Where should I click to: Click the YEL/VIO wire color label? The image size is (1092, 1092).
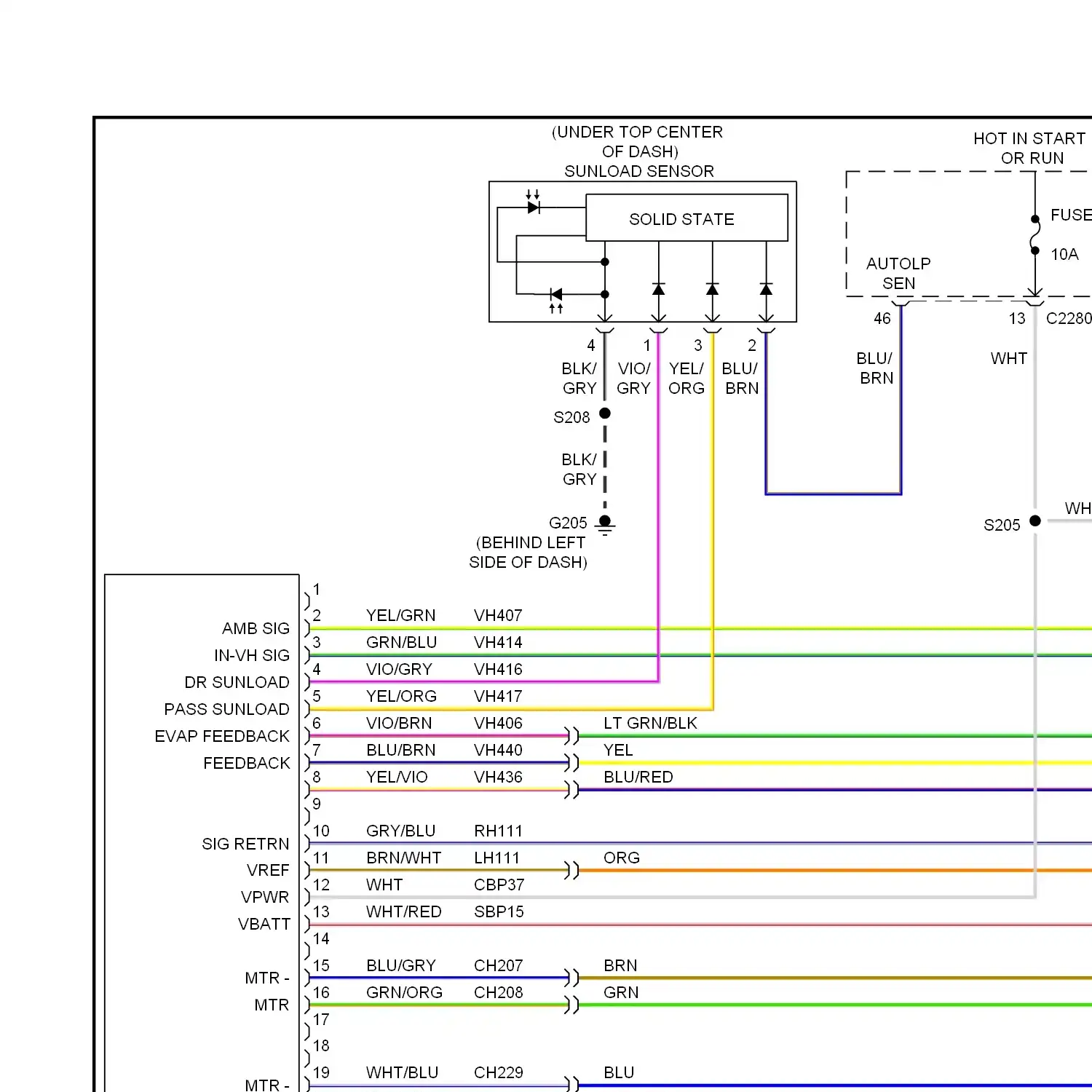pos(397,777)
